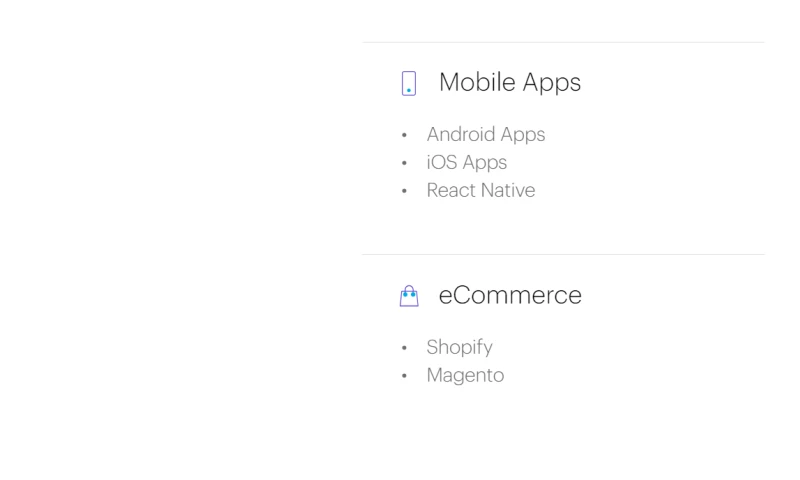
Task: Click the bullet beside Android Apps
Action: (x=404, y=135)
